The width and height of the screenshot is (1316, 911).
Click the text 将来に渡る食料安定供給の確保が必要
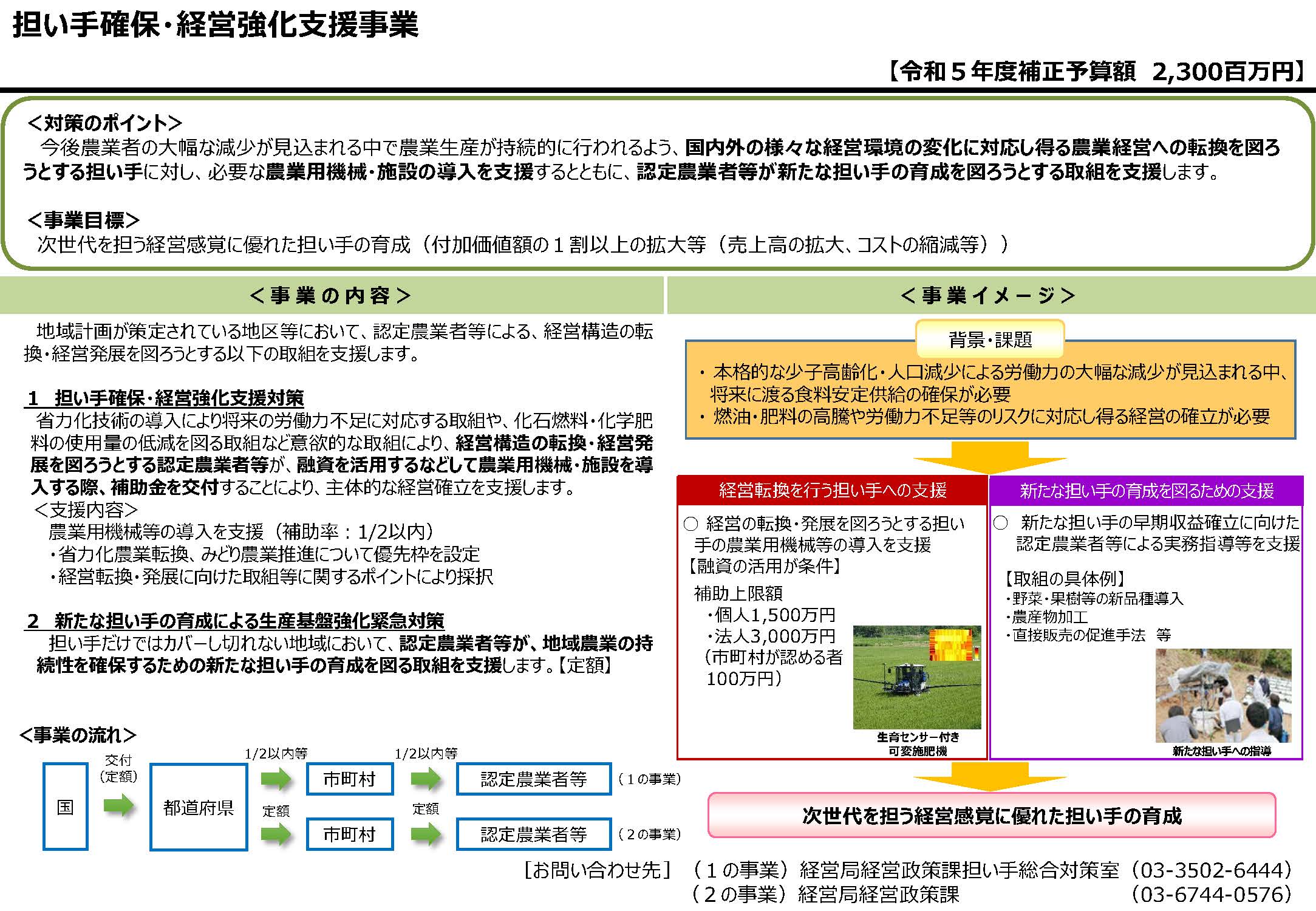pos(861,394)
